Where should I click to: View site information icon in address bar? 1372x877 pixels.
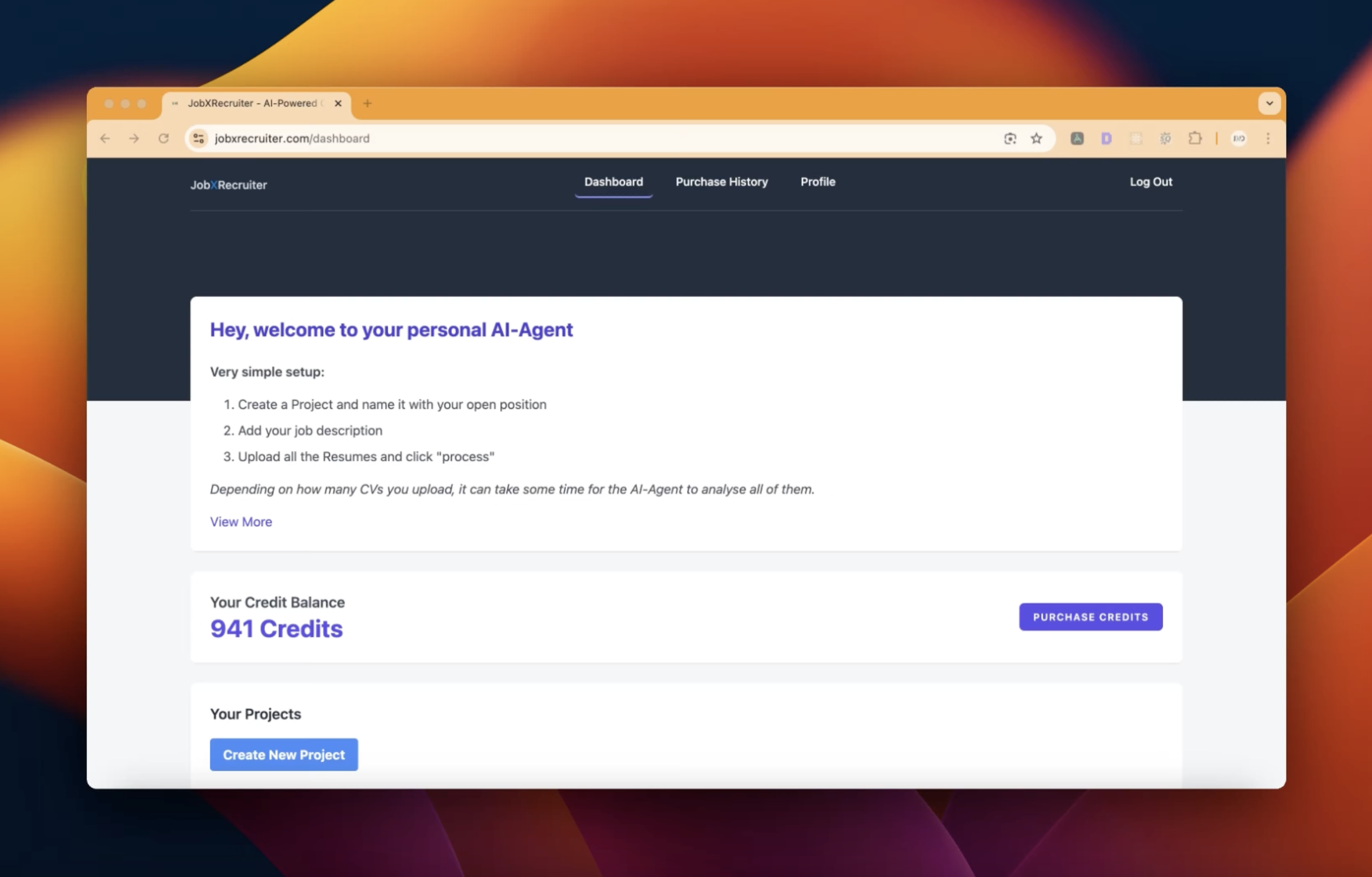pyautogui.click(x=198, y=138)
